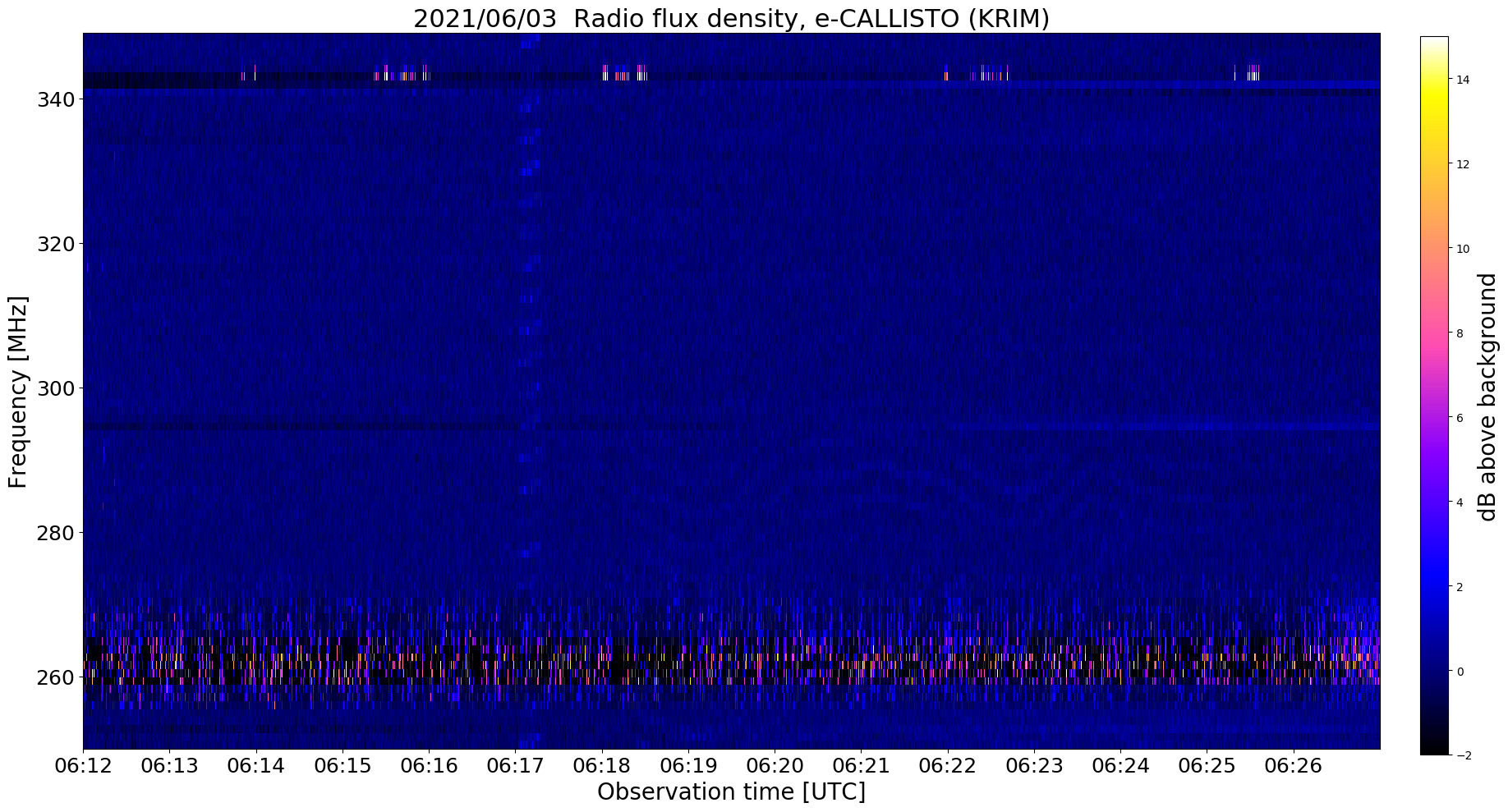The height and width of the screenshot is (812, 1508).
Task: Click the 'dB above background' colorbar label
Action: click(1487, 397)
